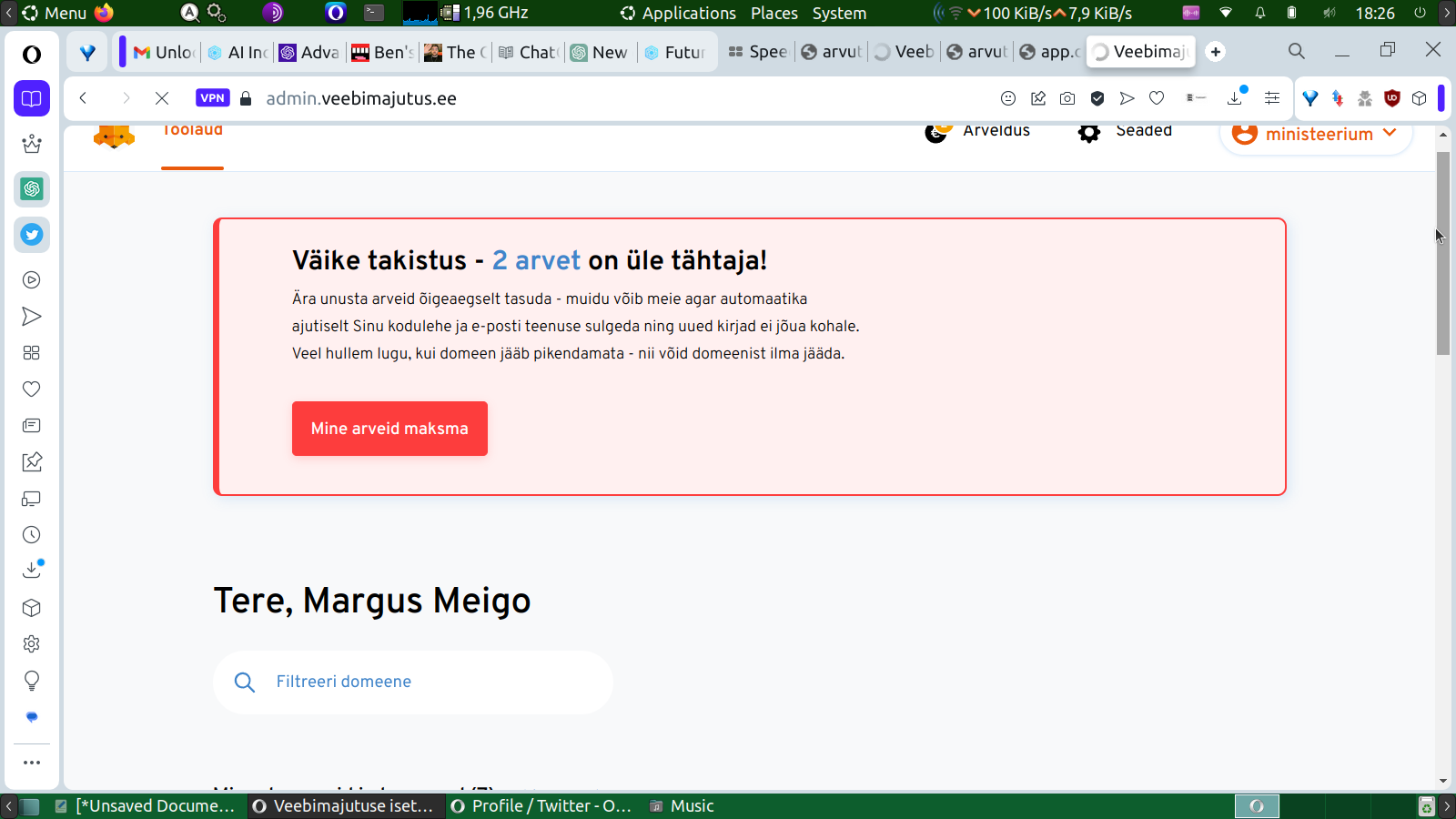Open the Easy Setup sliders menu
Image resolution: width=1456 pixels, height=819 pixels.
tap(1272, 98)
